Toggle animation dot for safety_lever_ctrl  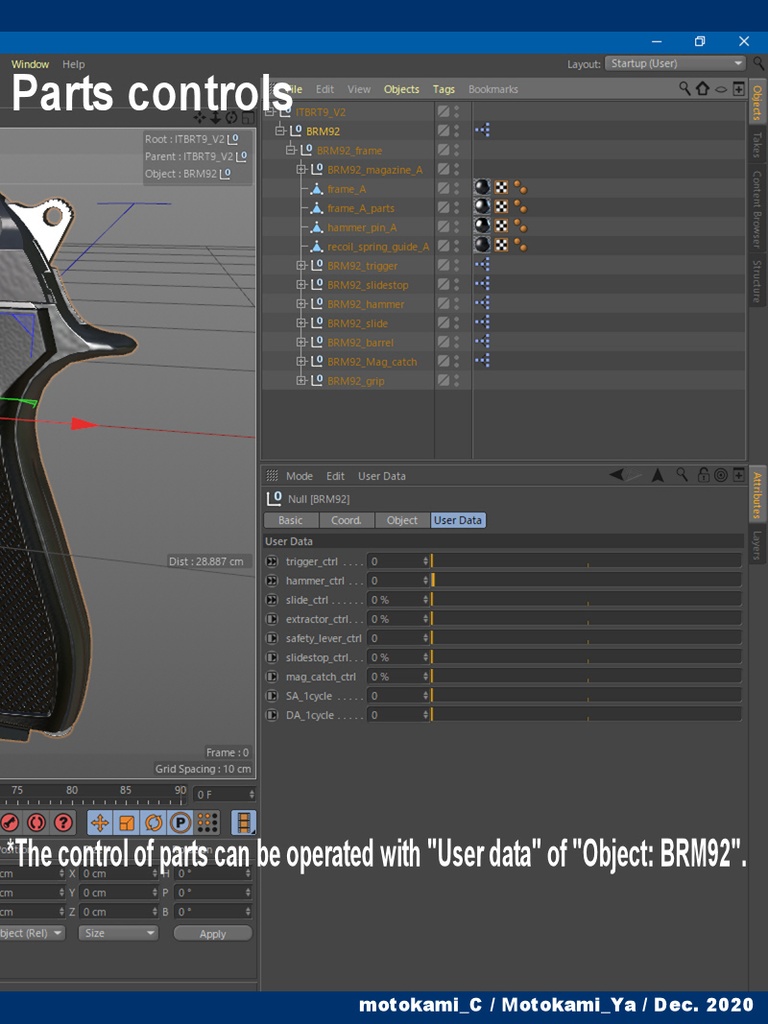click(x=272, y=638)
